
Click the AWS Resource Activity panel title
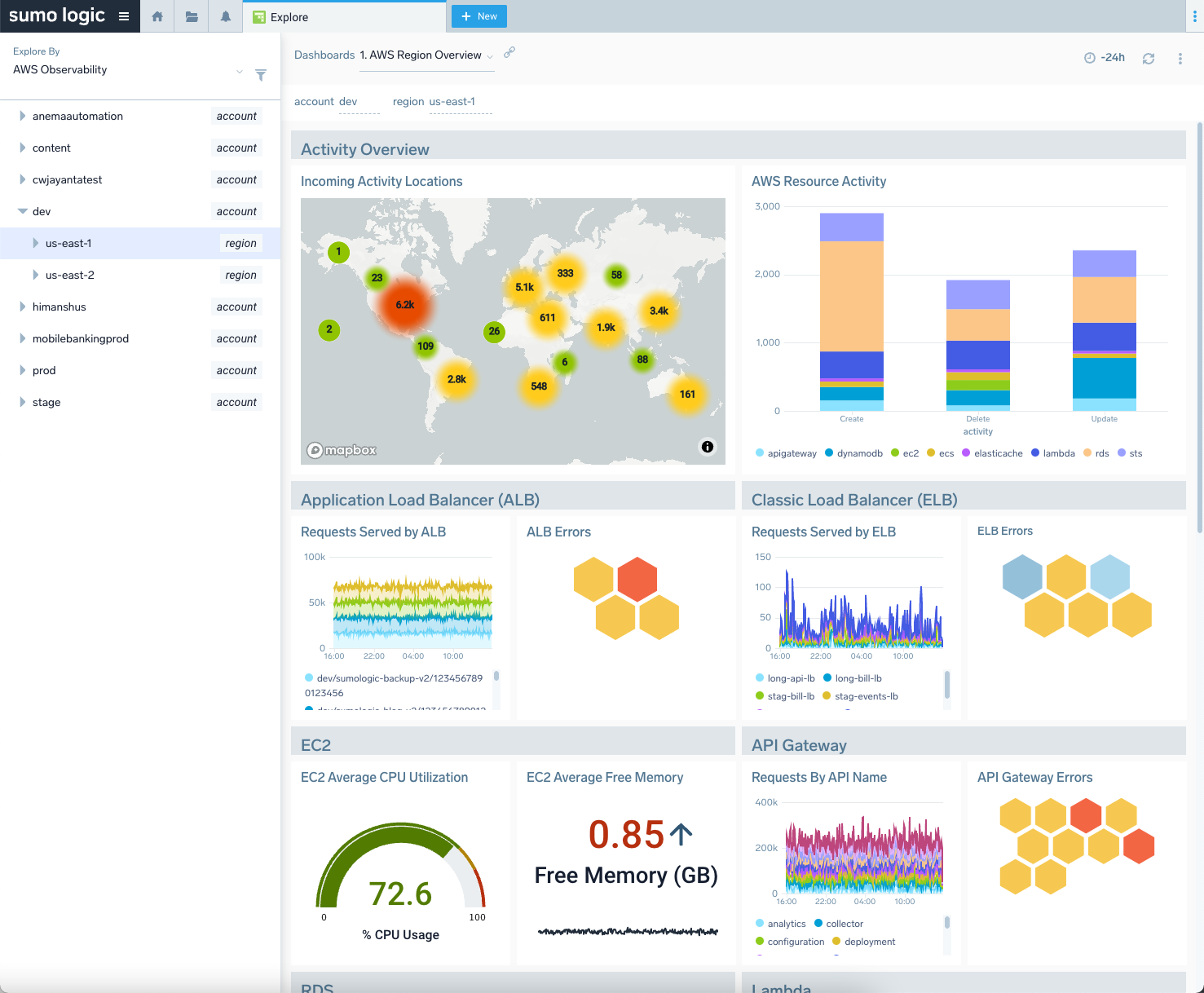(x=818, y=181)
